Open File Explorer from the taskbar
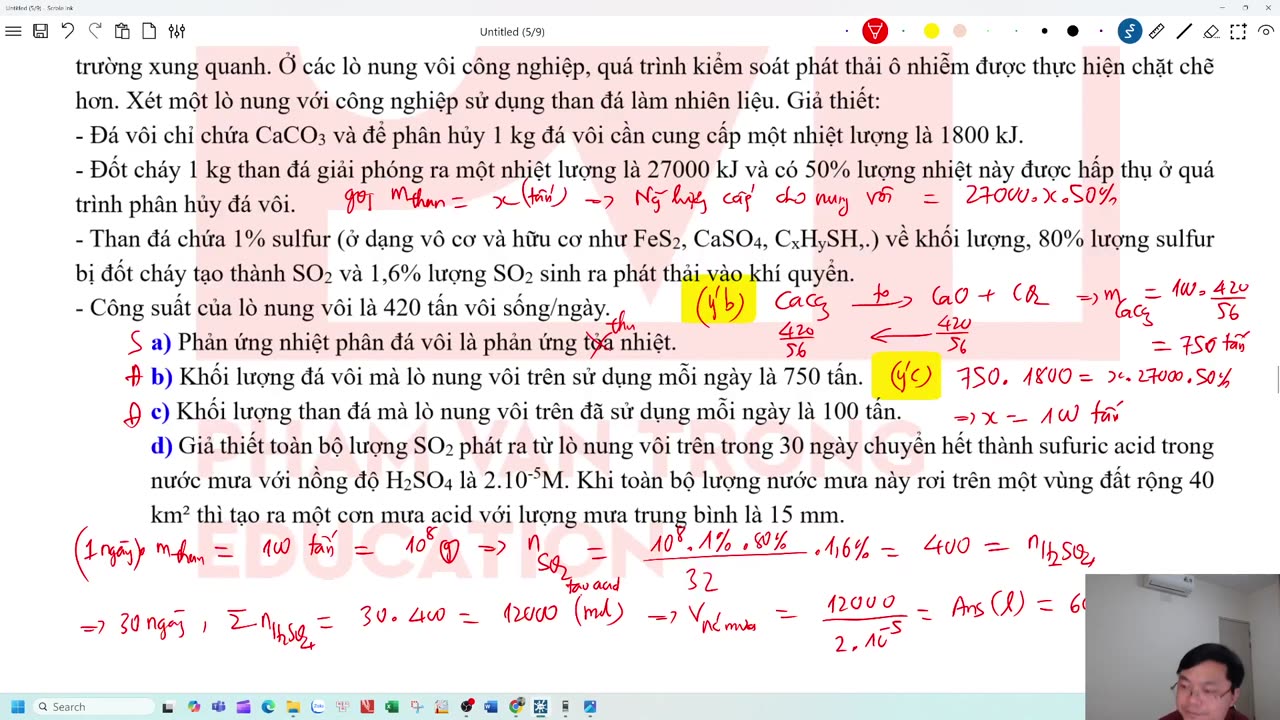The image size is (1280, 720). (x=292, y=707)
